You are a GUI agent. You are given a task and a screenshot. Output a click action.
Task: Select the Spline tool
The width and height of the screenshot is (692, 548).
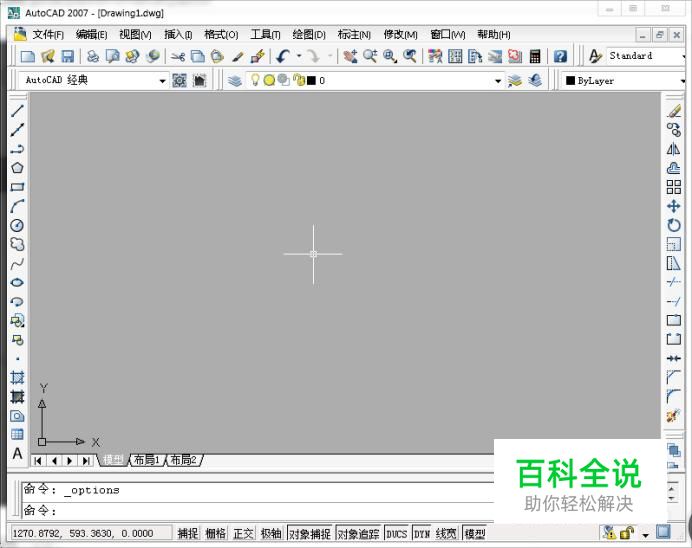pyautogui.click(x=17, y=263)
